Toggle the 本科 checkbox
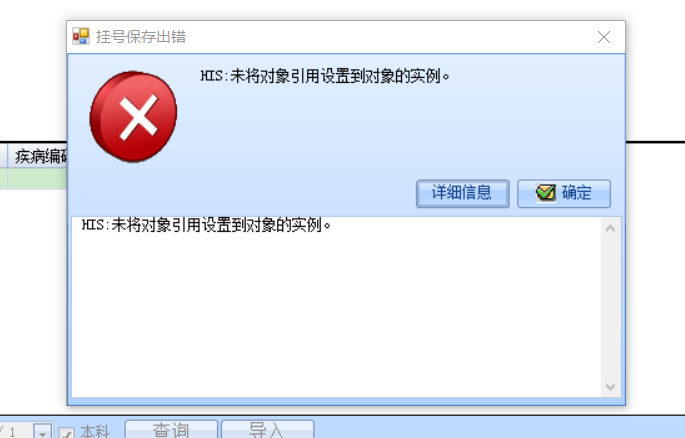 66,433
